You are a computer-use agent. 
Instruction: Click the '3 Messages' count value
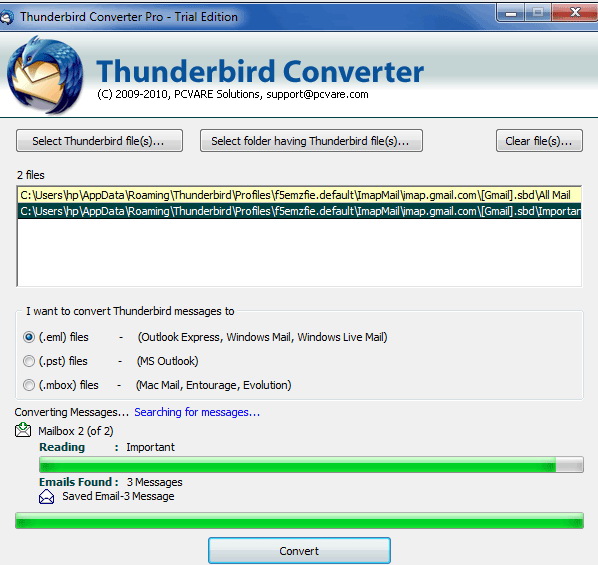point(154,482)
